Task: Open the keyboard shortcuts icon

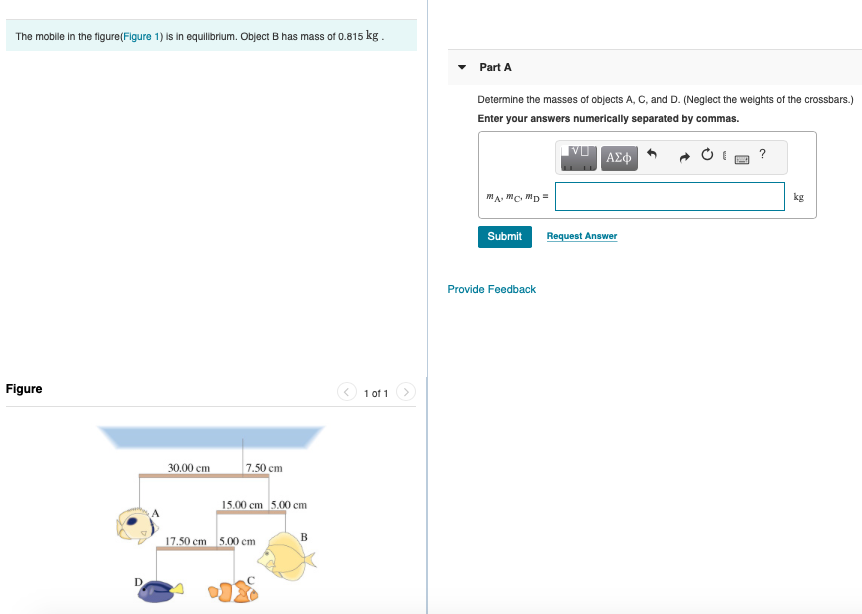Action: tap(742, 159)
